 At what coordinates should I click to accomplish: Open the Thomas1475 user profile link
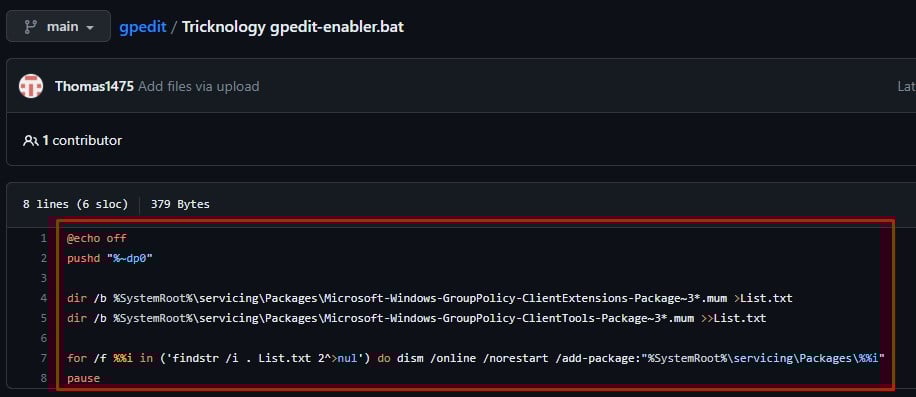(x=94, y=86)
